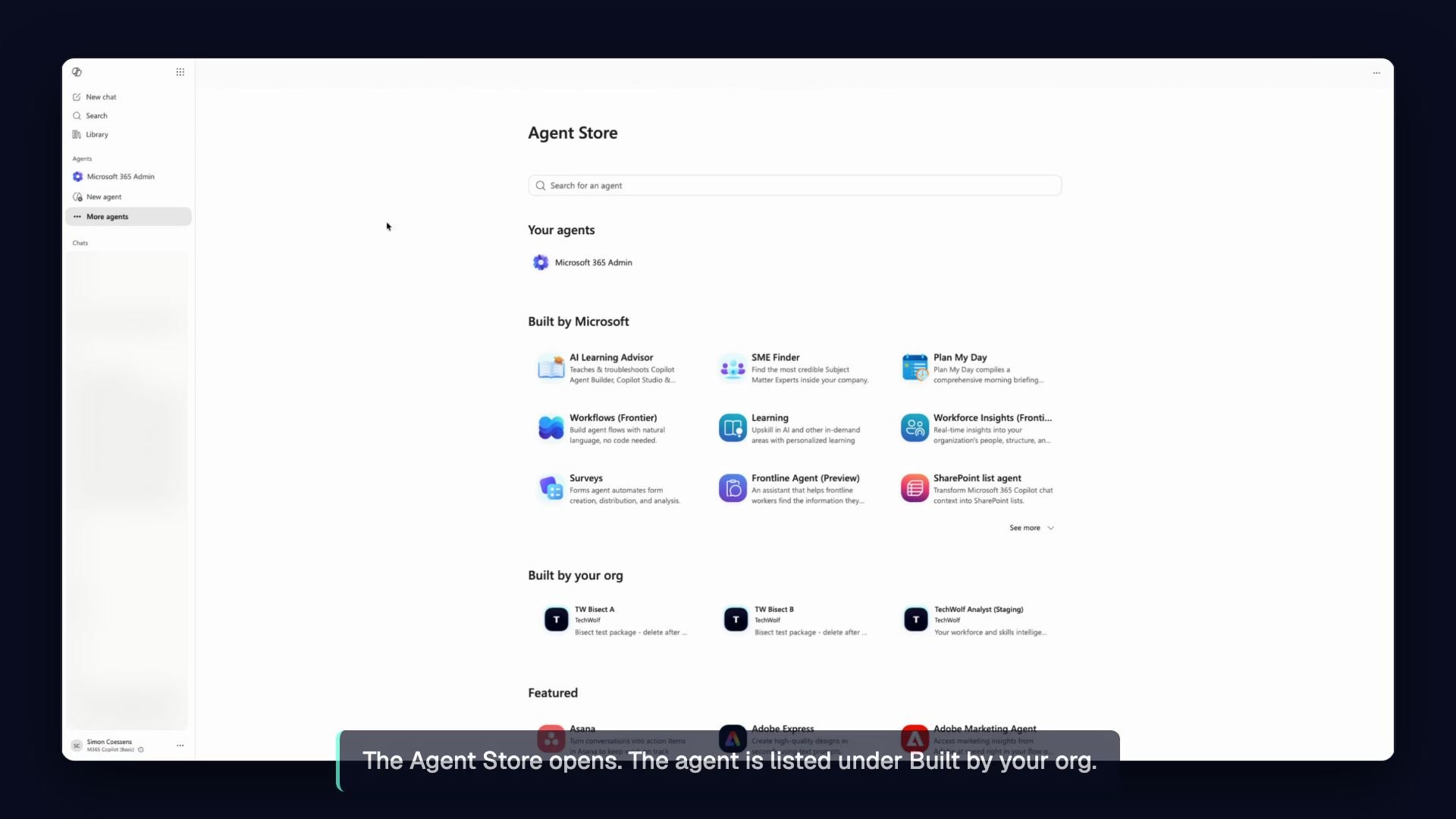
Task: Open the more options ellipsis at top right
Action: [x=1376, y=73]
